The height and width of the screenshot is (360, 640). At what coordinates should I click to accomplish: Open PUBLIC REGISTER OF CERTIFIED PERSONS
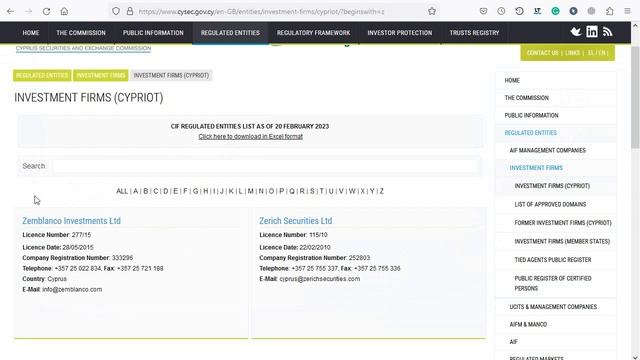[553, 283]
